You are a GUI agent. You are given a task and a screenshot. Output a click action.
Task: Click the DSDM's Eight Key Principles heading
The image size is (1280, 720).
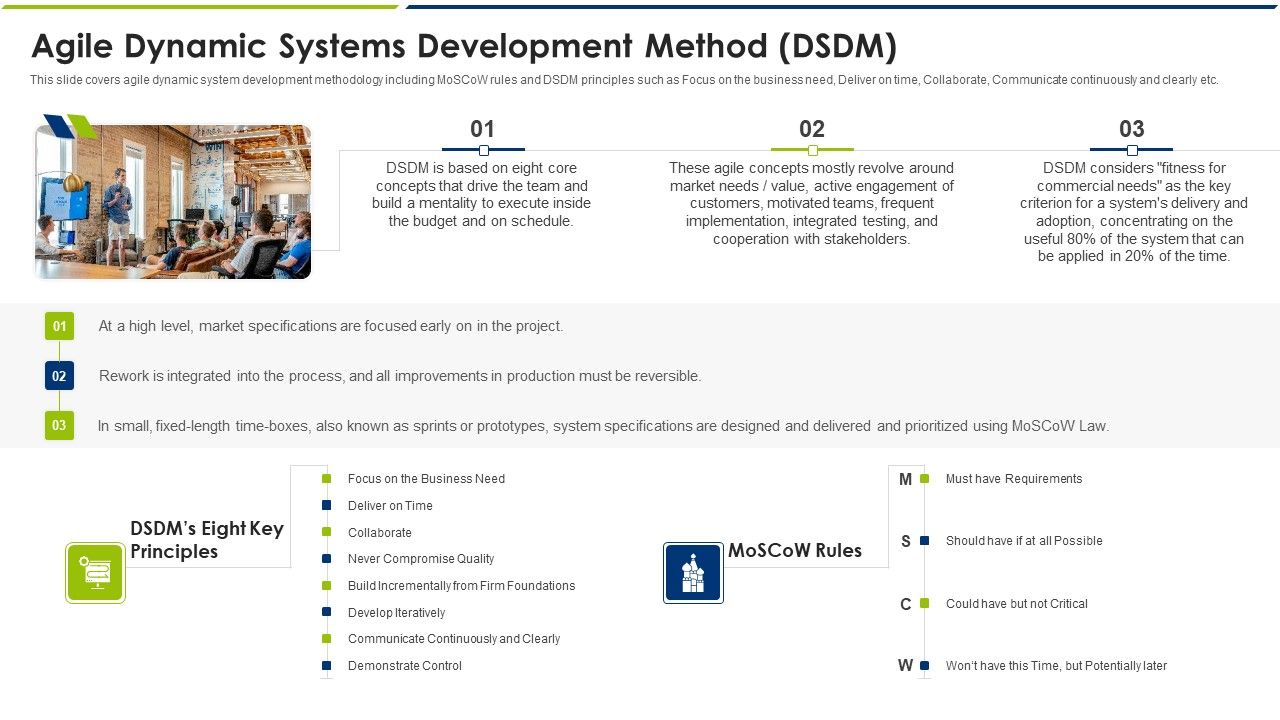point(205,540)
